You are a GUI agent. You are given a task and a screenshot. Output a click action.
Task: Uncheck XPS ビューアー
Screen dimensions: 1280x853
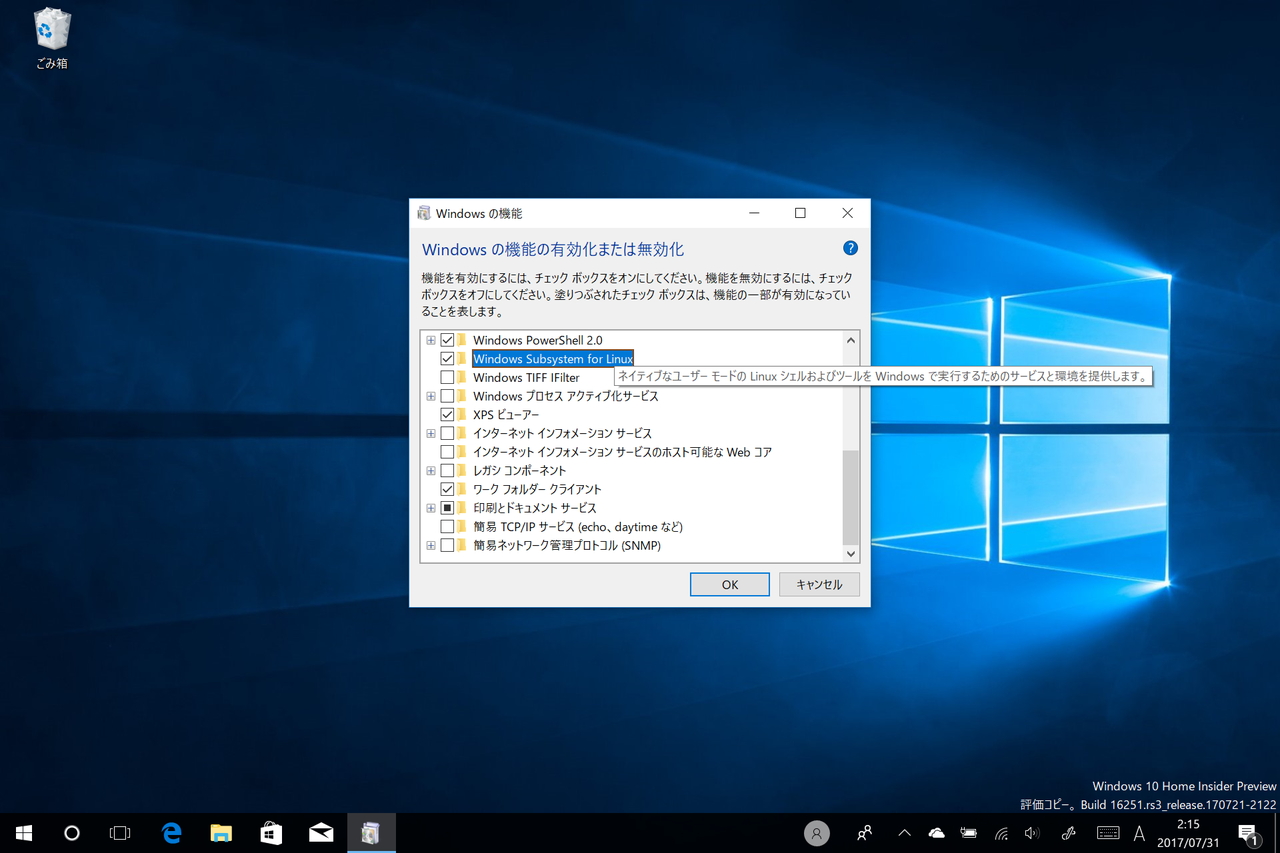447,414
